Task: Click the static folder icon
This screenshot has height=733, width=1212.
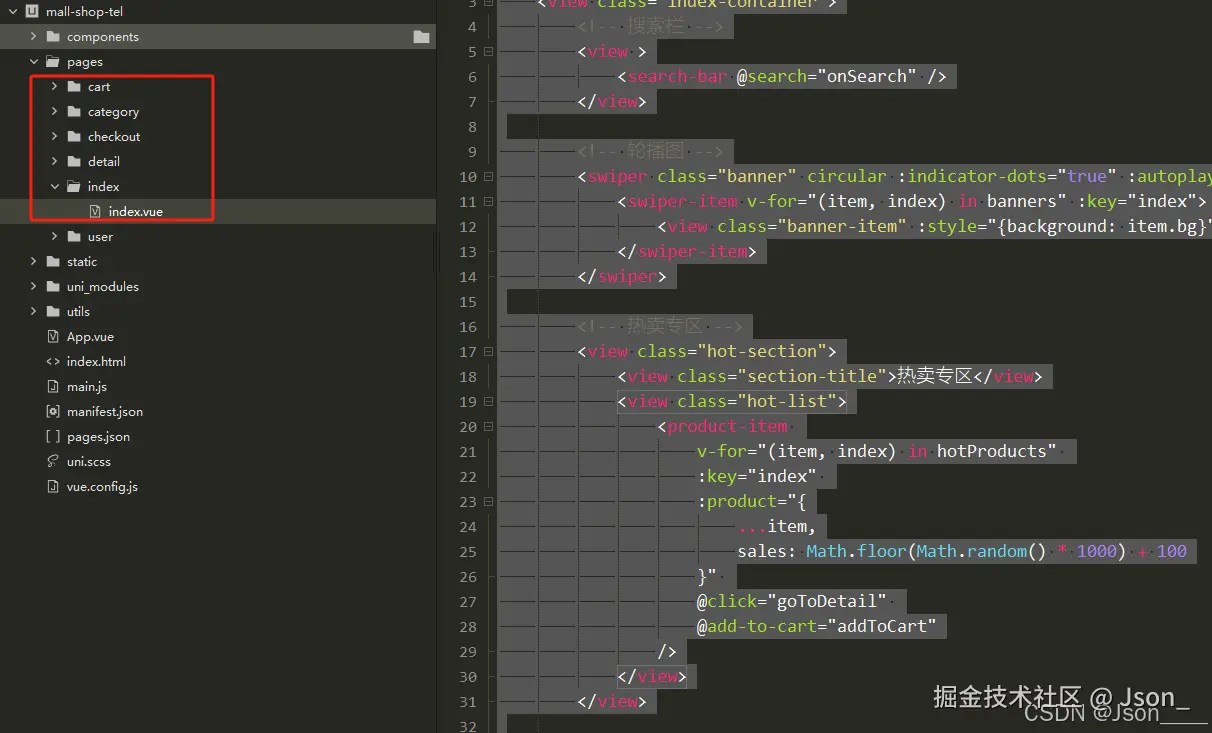Action: click(x=53, y=262)
